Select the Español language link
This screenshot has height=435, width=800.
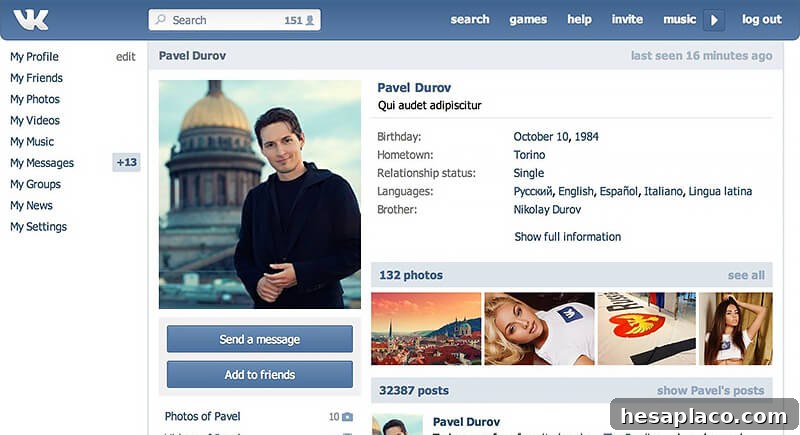coord(618,191)
